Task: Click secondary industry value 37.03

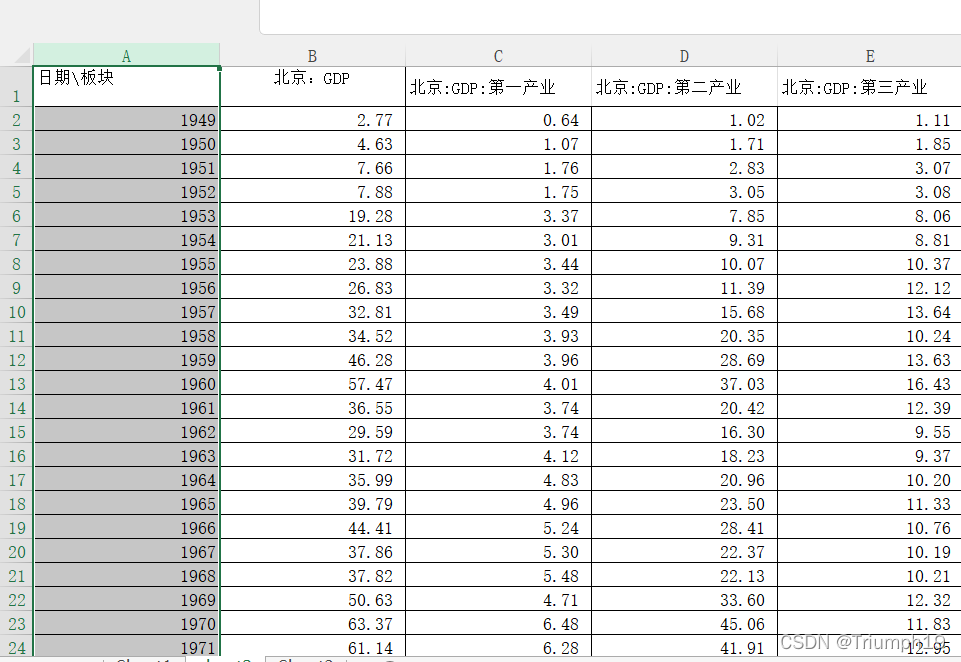Action: 684,384
